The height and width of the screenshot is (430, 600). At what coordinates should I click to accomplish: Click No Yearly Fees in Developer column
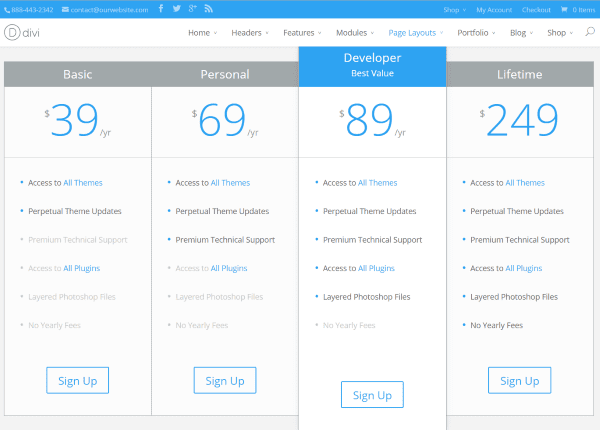pos(349,325)
